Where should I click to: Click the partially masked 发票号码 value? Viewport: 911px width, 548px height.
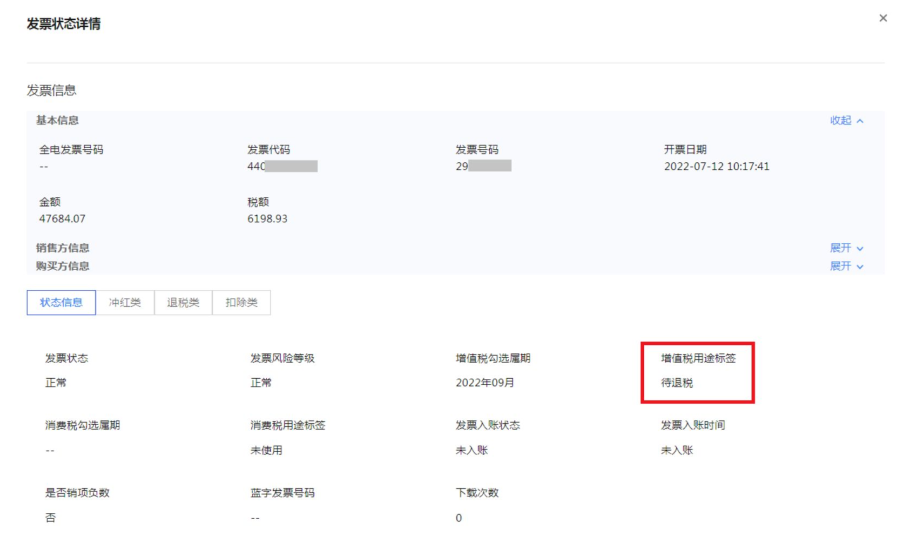[483, 167]
